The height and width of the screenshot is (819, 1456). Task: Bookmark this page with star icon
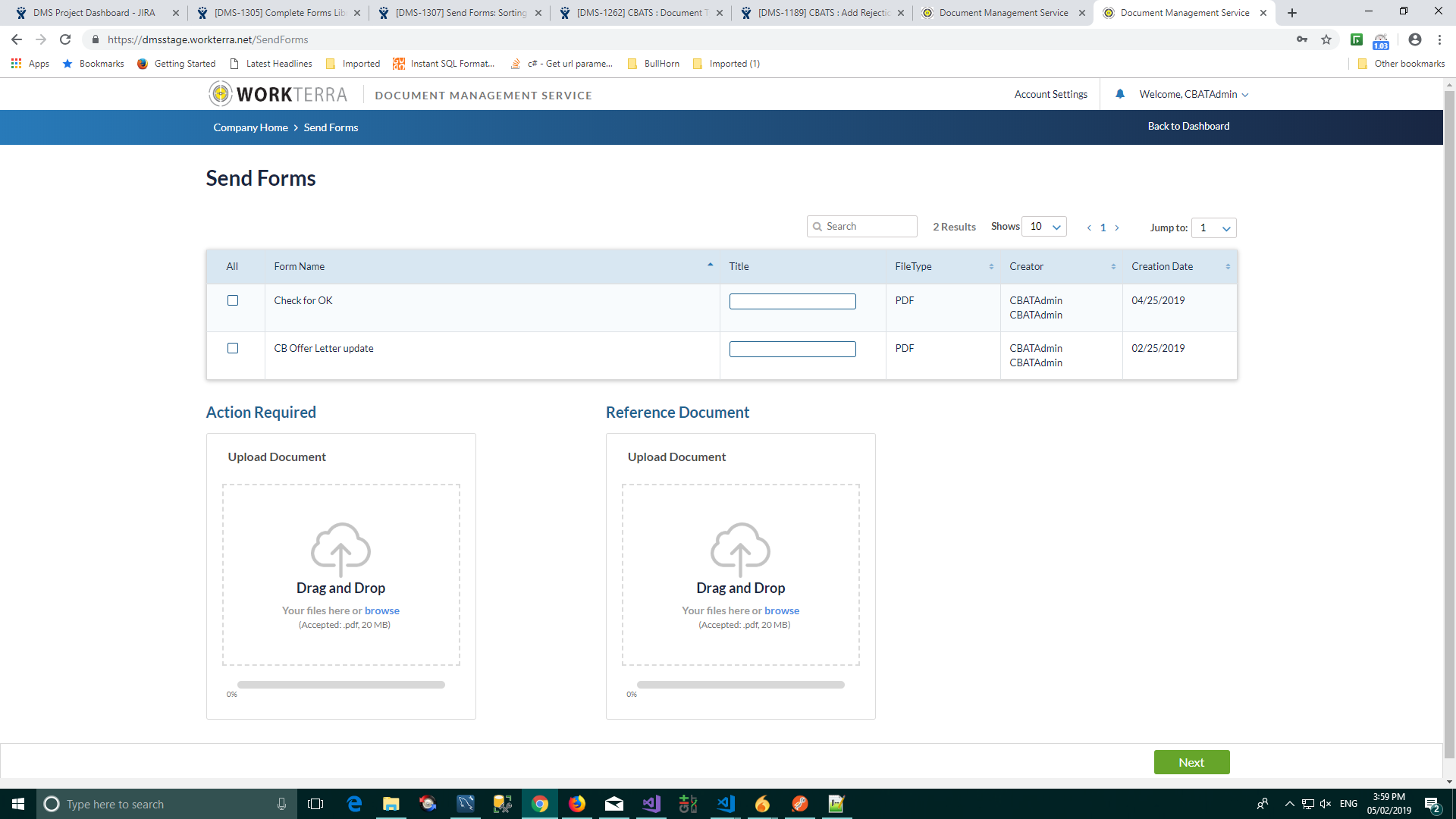[1326, 39]
